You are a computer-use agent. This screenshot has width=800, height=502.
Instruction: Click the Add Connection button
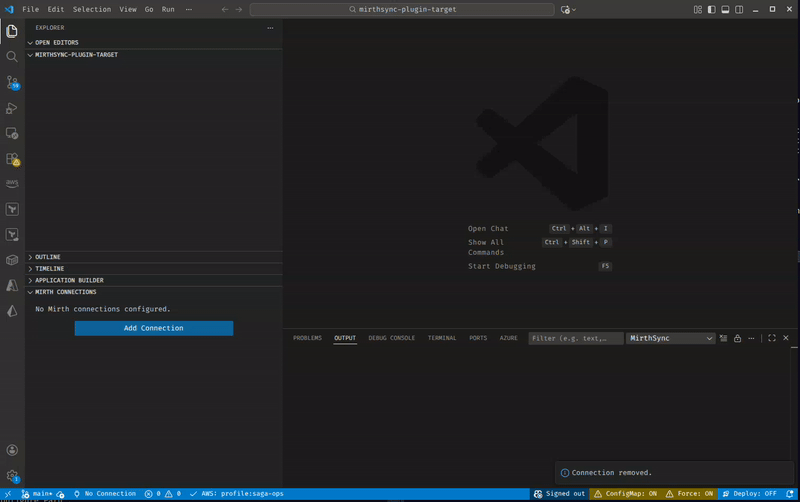pyautogui.click(x=154, y=328)
